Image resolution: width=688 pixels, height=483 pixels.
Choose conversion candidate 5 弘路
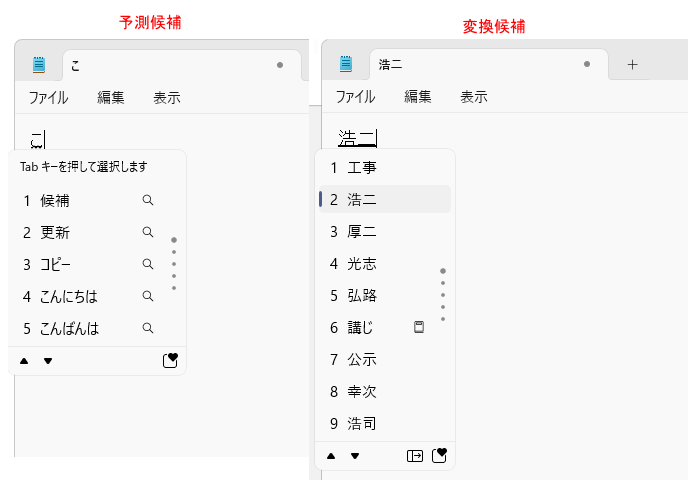(385, 295)
